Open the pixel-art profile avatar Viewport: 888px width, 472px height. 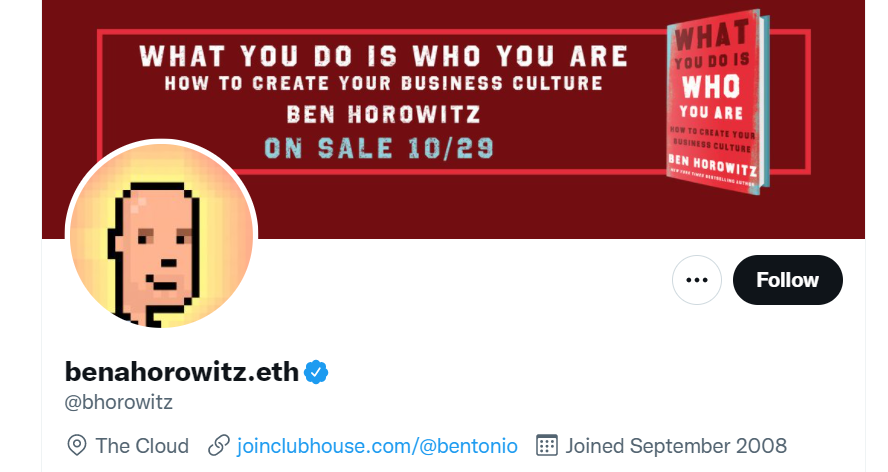pyautogui.click(x=161, y=236)
